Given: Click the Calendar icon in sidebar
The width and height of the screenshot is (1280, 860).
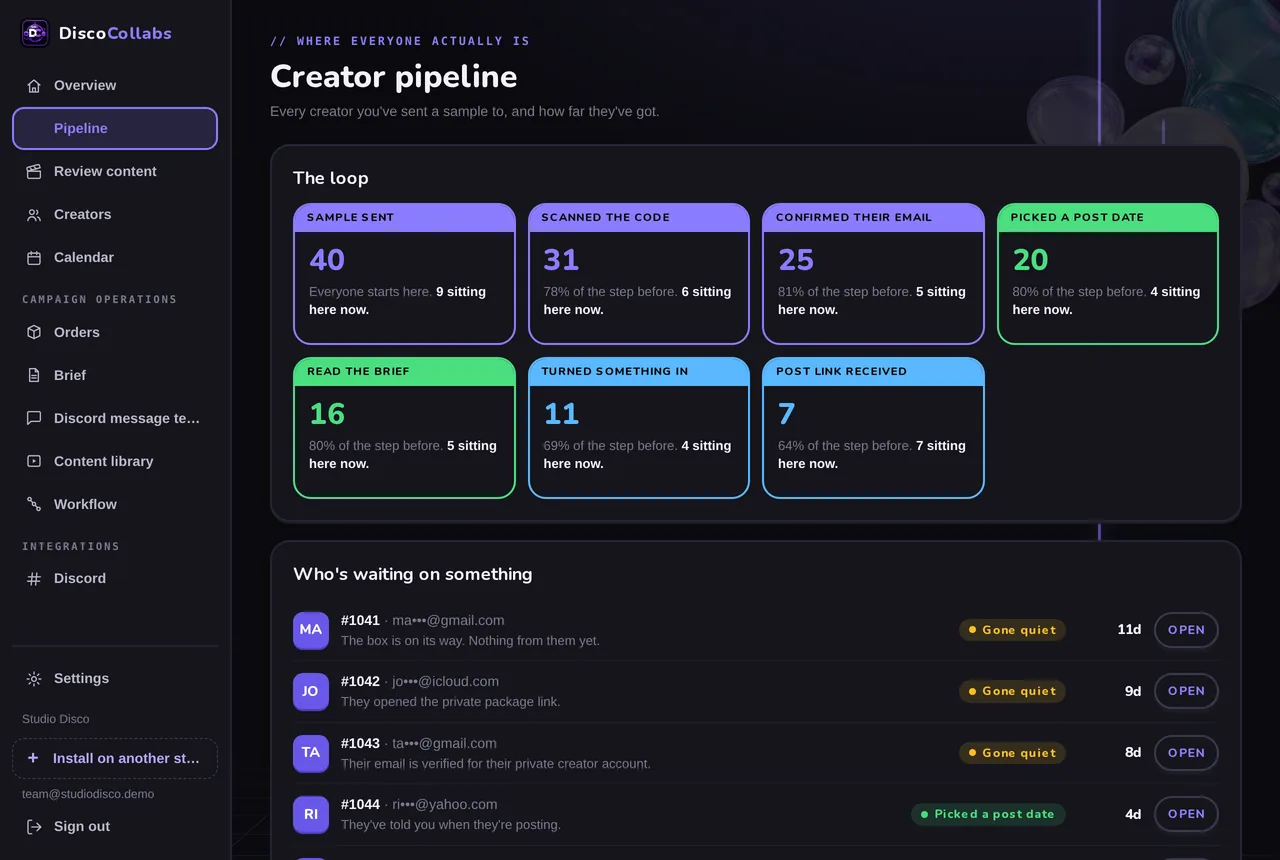Looking at the screenshot, I should [x=34, y=258].
